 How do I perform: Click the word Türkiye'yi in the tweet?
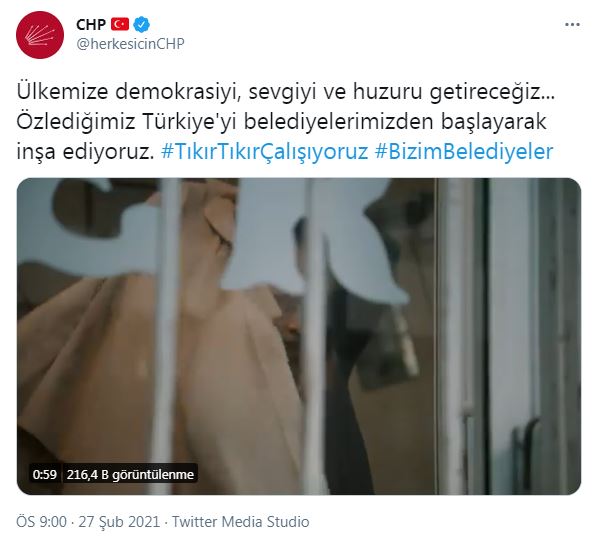191,122
